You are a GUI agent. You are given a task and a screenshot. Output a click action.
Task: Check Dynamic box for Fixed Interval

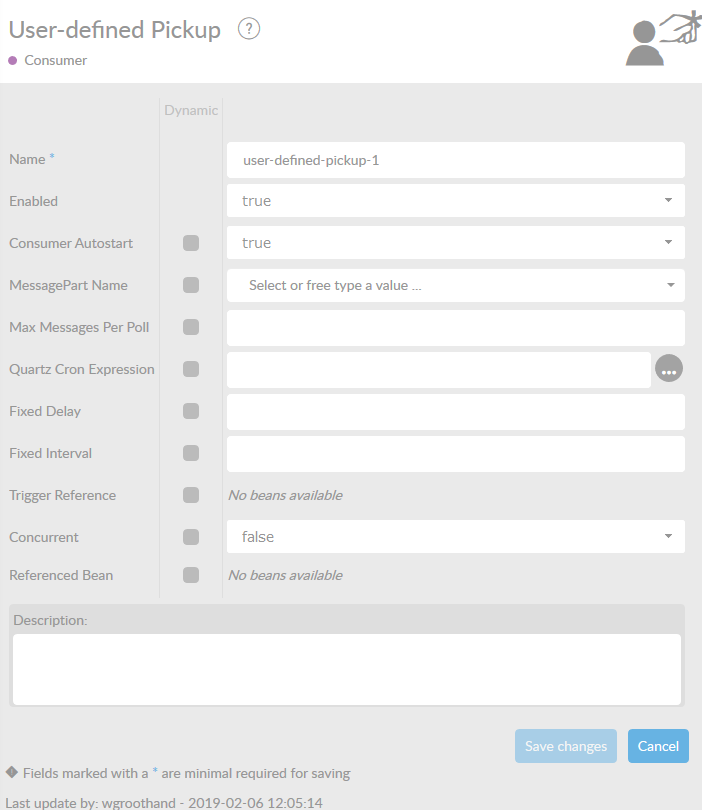191,453
